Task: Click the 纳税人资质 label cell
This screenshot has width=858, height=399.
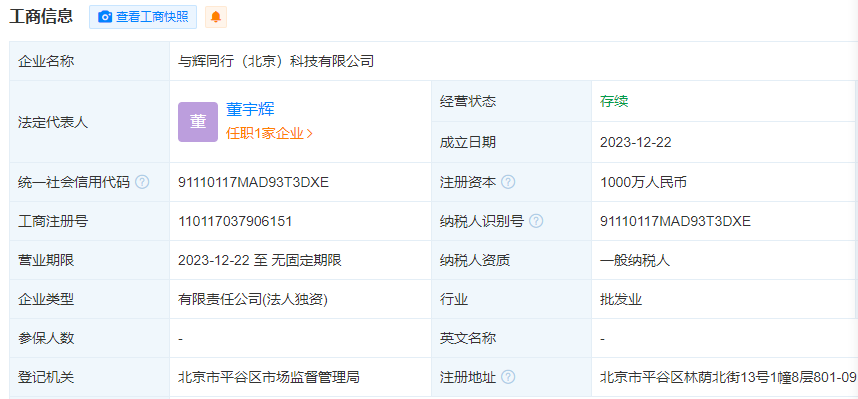Action: point(512,260)
